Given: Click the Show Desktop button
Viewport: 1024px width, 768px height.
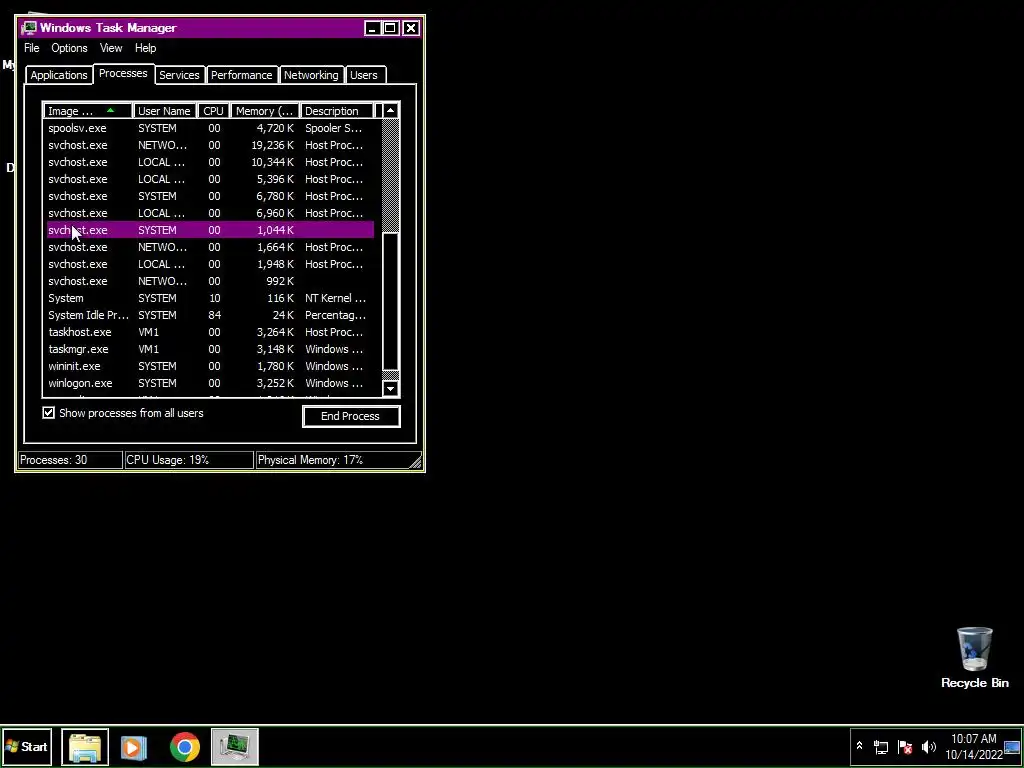Looking at the screenshot, I should 1012,746.
